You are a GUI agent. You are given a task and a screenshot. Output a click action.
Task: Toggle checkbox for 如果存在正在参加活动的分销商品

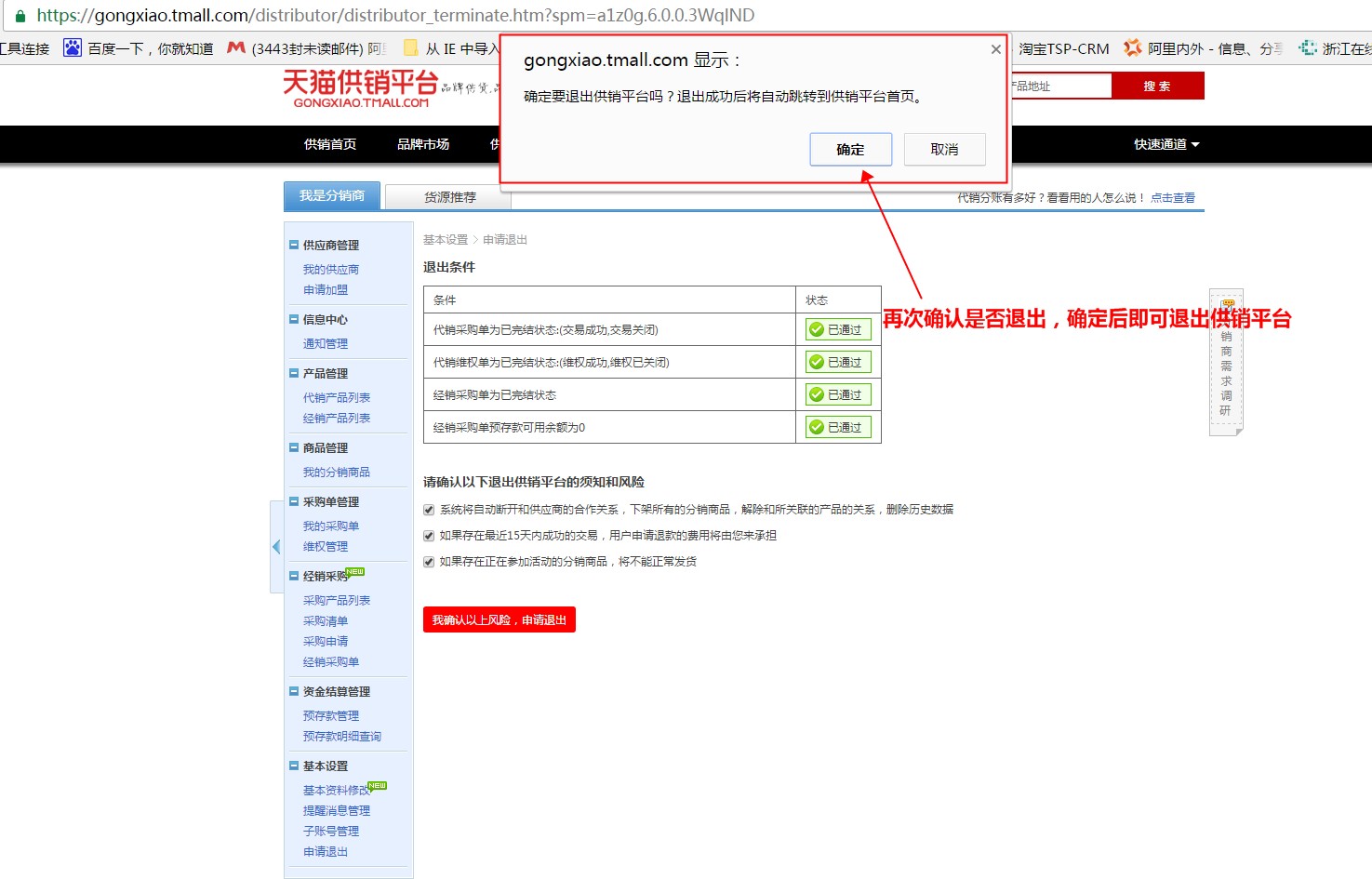pos(429,561)
